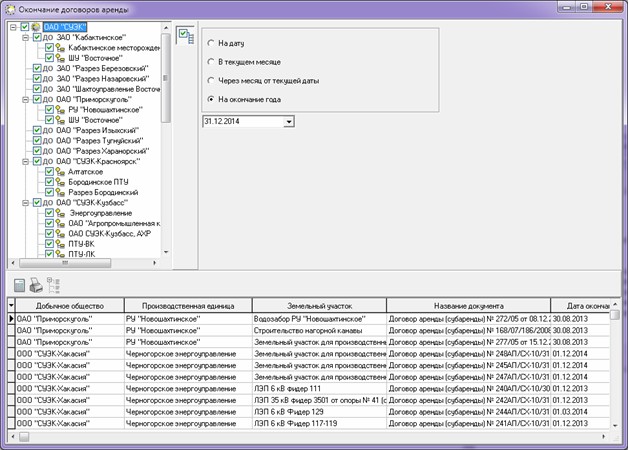The width and height of the screenshot is (628, 450).
Task: Sort by the "Добывное общество" column header
Action: (x=64, y=305)
